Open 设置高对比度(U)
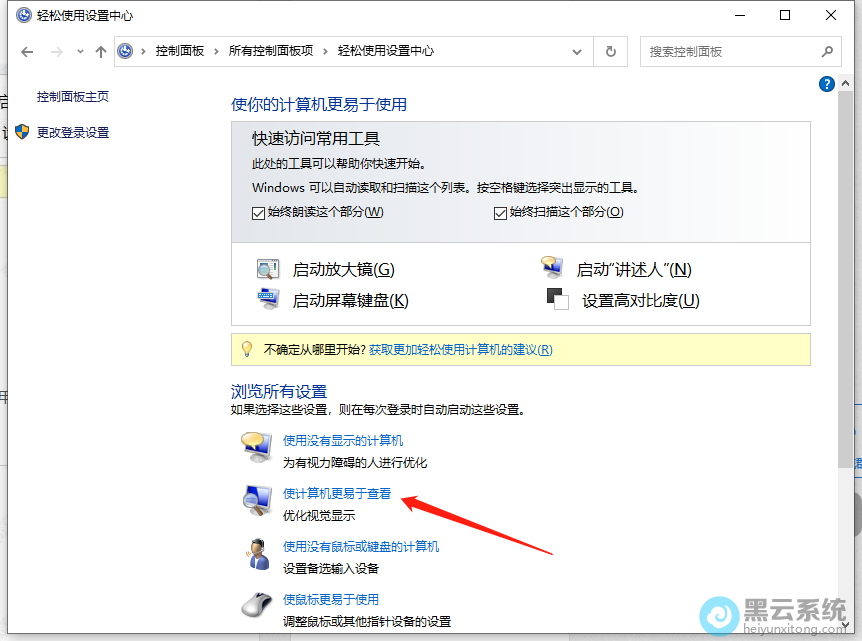The height and width of the screenshot is (641, 862). pos(641,301)
